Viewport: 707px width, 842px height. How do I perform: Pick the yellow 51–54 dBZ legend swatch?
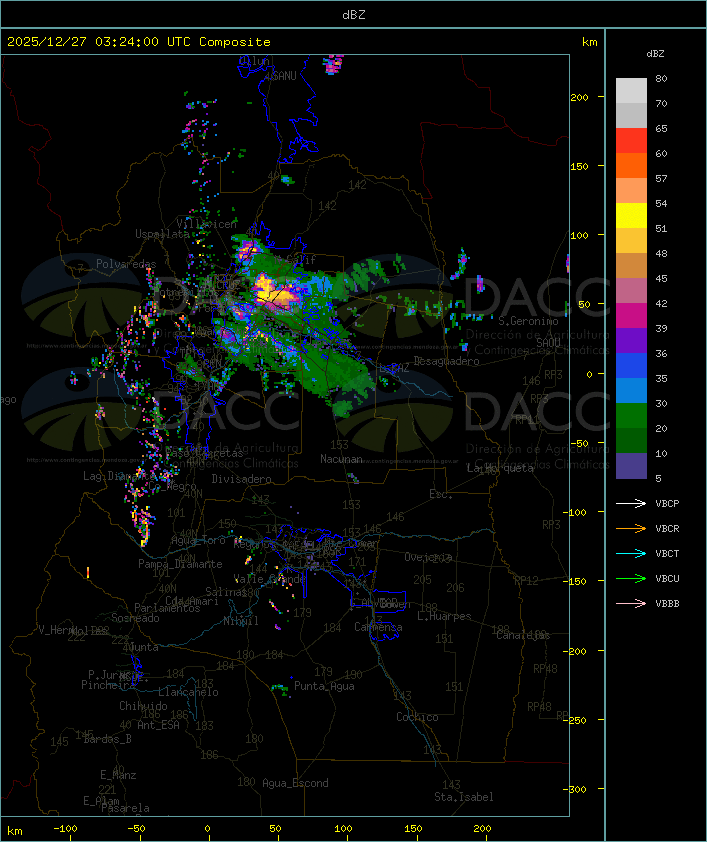pyautogui.click(x=631, y=215)
